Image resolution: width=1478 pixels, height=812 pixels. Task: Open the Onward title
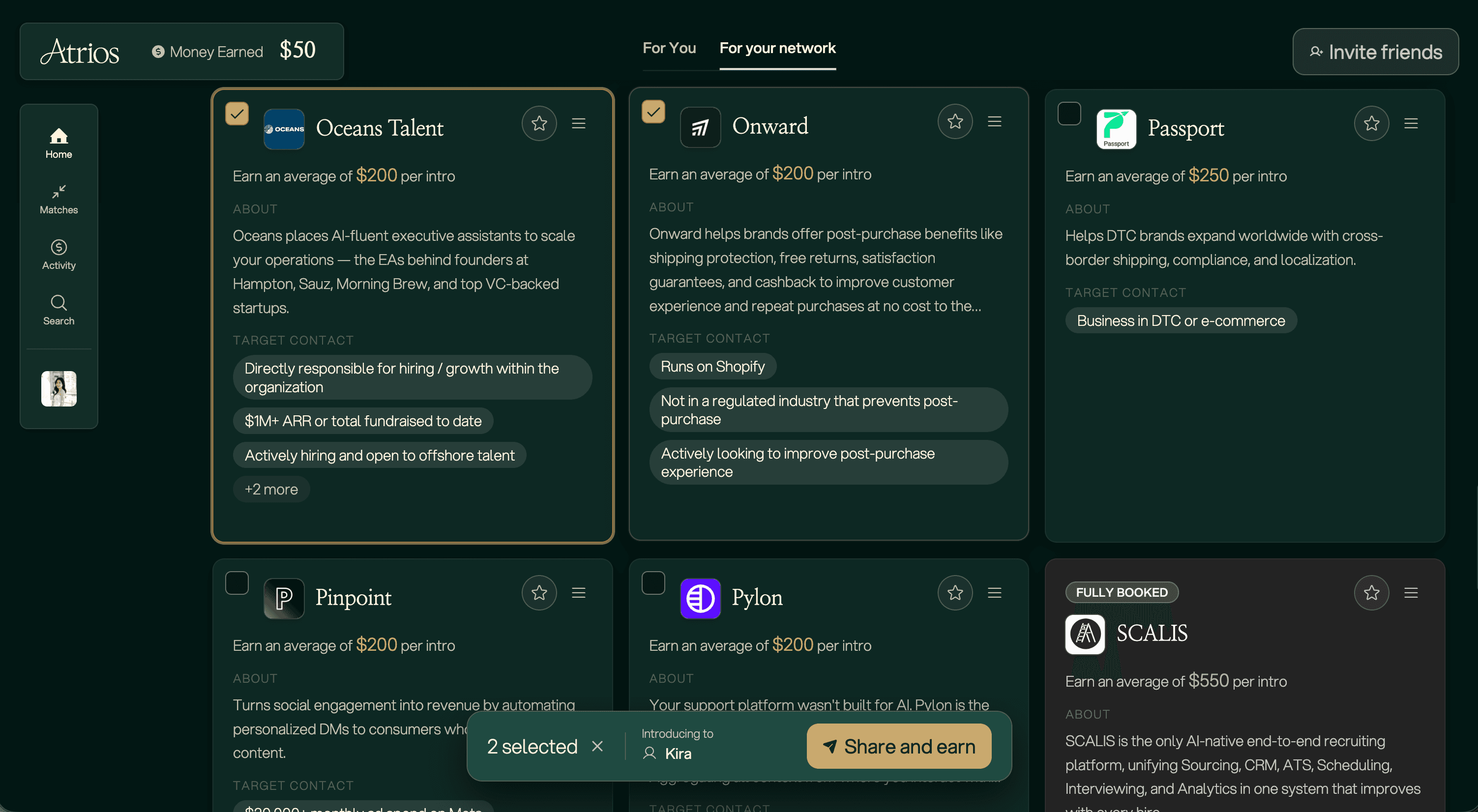[770, 126]
